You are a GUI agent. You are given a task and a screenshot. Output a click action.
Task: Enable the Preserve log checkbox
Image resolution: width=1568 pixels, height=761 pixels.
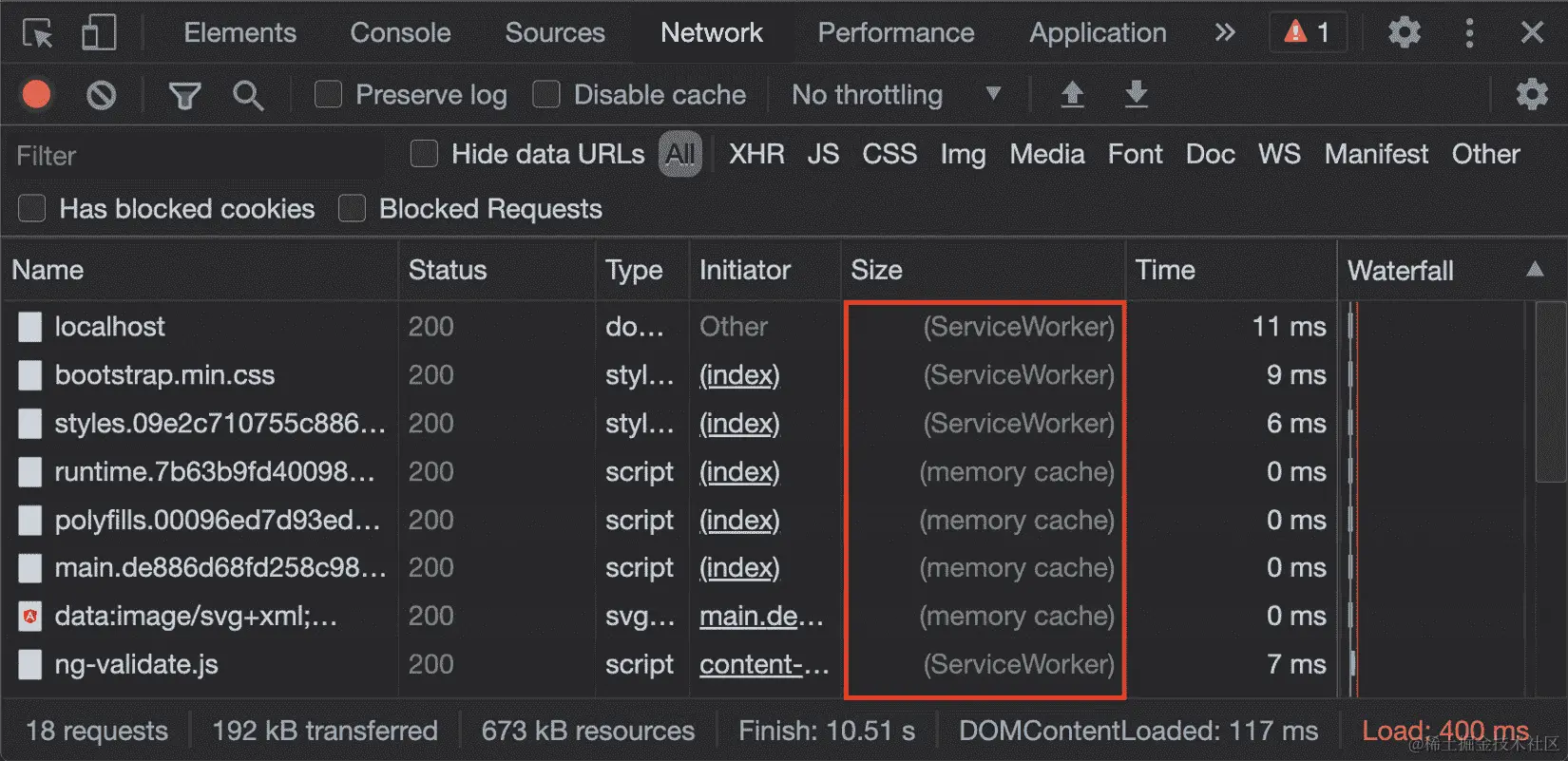click(x=328, y=94)
